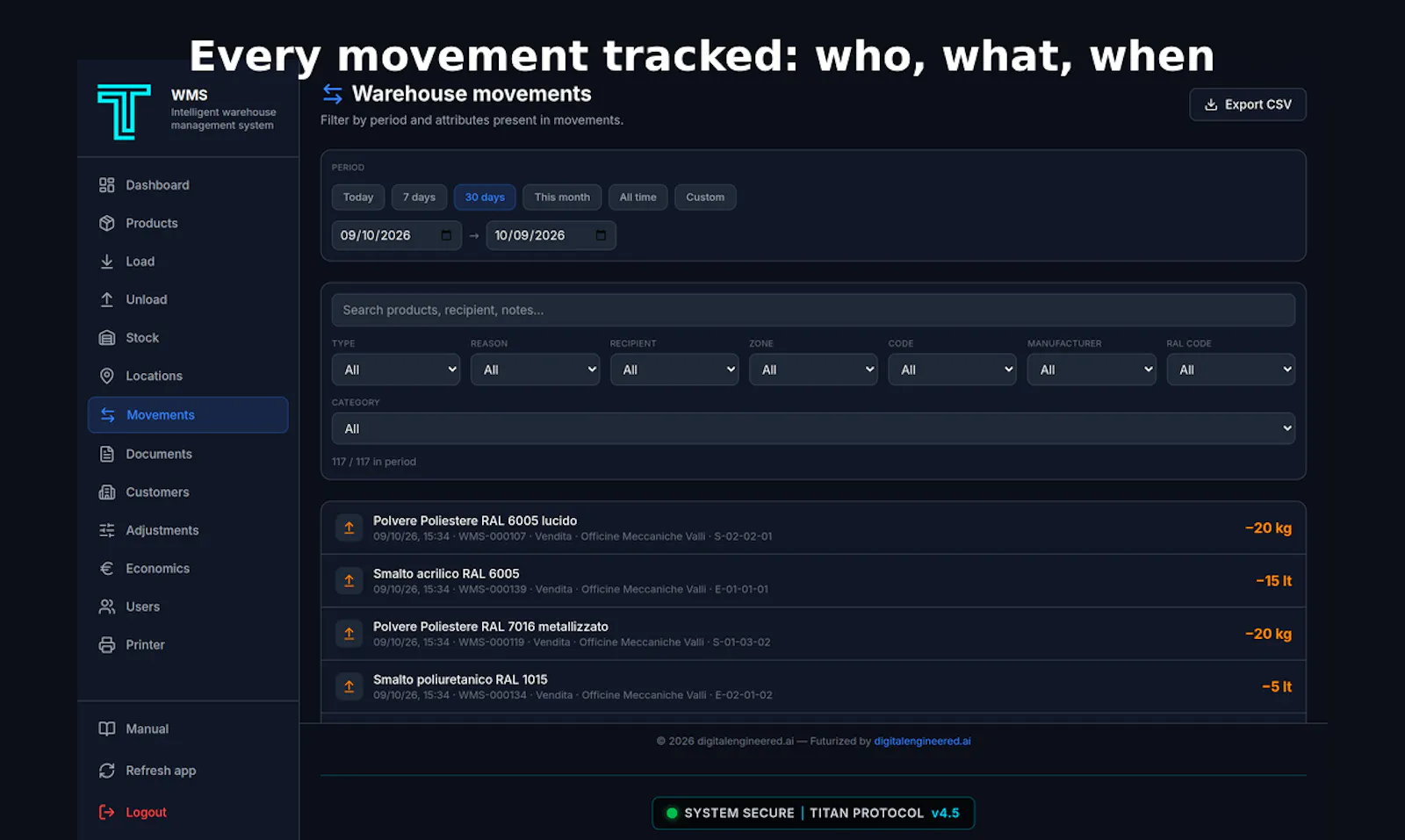
Task: Select the Custom period filter
Action: click(705, 197)
